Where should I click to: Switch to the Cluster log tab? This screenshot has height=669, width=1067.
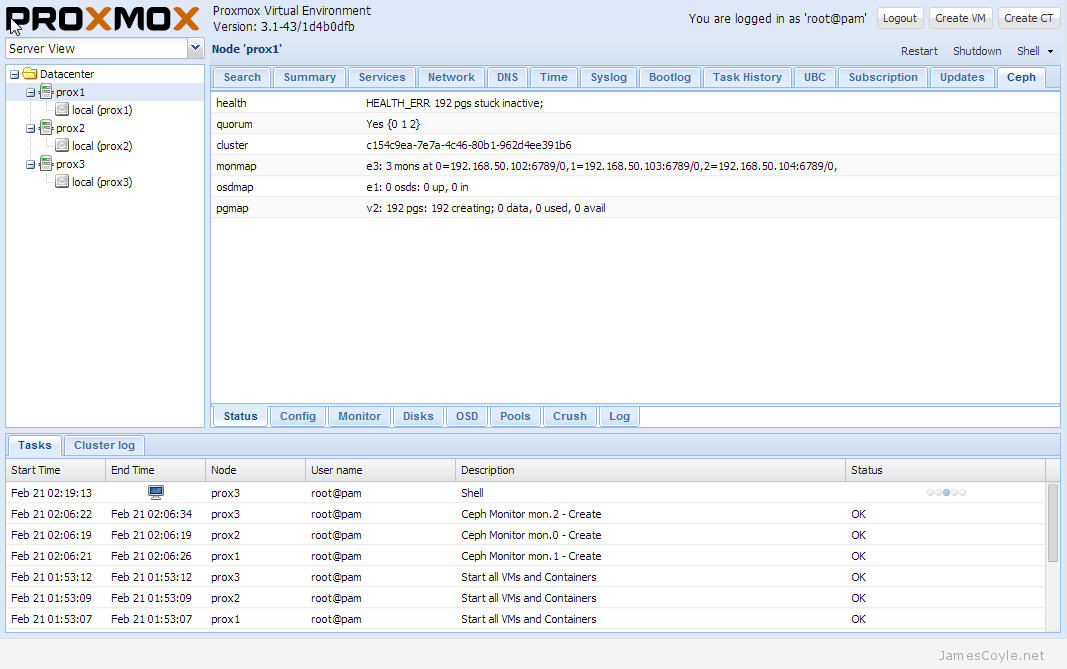coord(104,445)
